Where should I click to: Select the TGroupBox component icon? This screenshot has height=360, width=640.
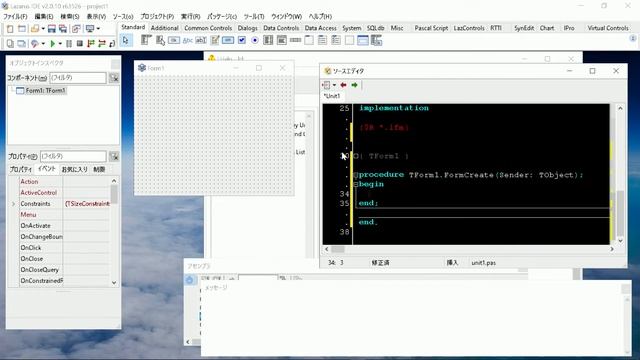[x=309, y=40]
